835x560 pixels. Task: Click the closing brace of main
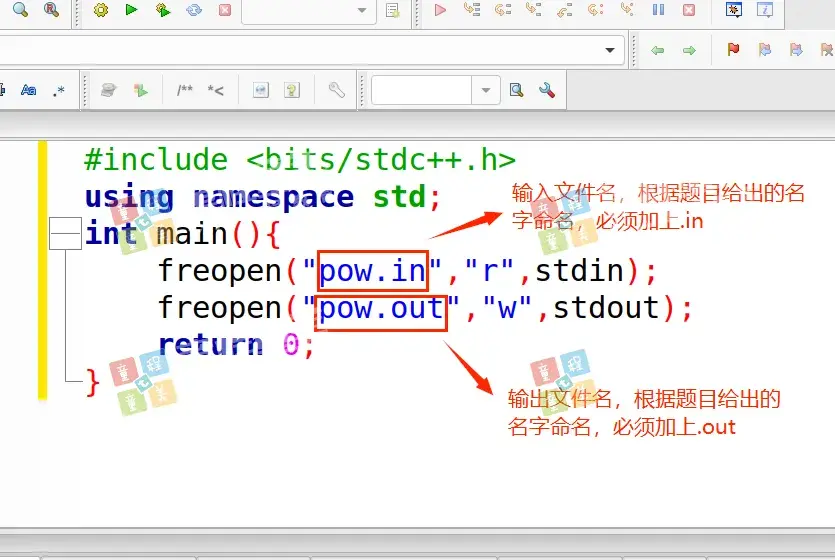(93, 382)
